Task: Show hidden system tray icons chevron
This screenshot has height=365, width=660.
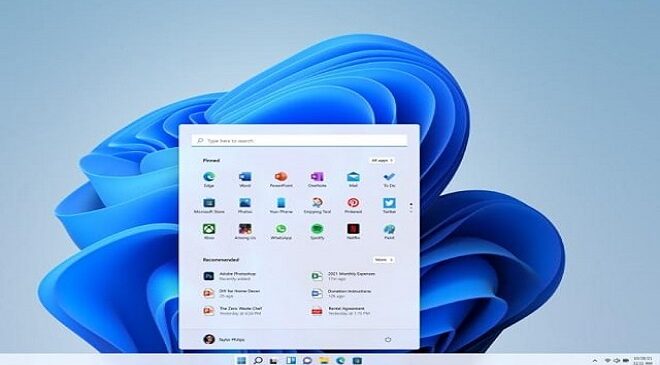Action: [x=595, y=361]
